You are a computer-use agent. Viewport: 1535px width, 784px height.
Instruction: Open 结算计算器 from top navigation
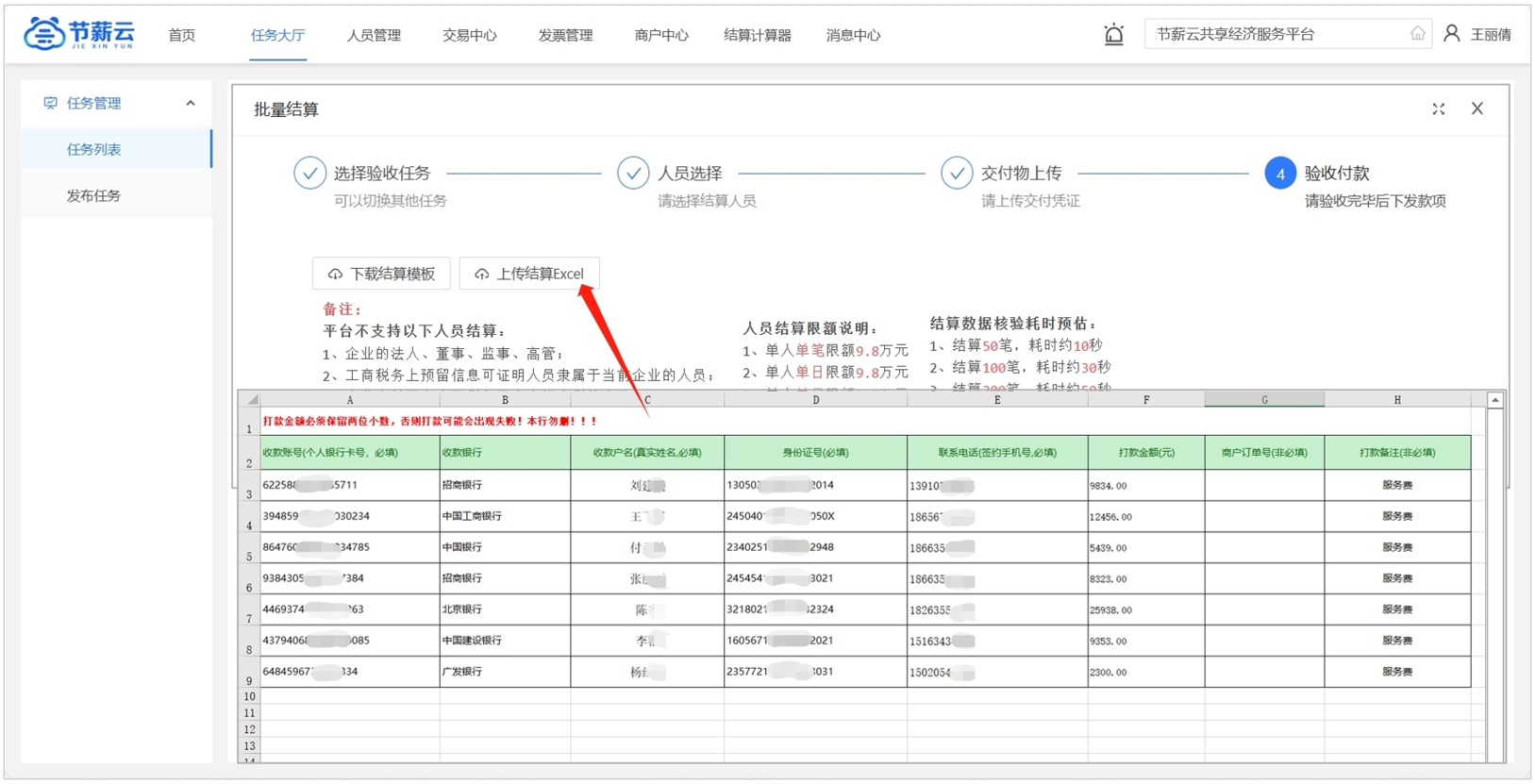tap(757, 35)
